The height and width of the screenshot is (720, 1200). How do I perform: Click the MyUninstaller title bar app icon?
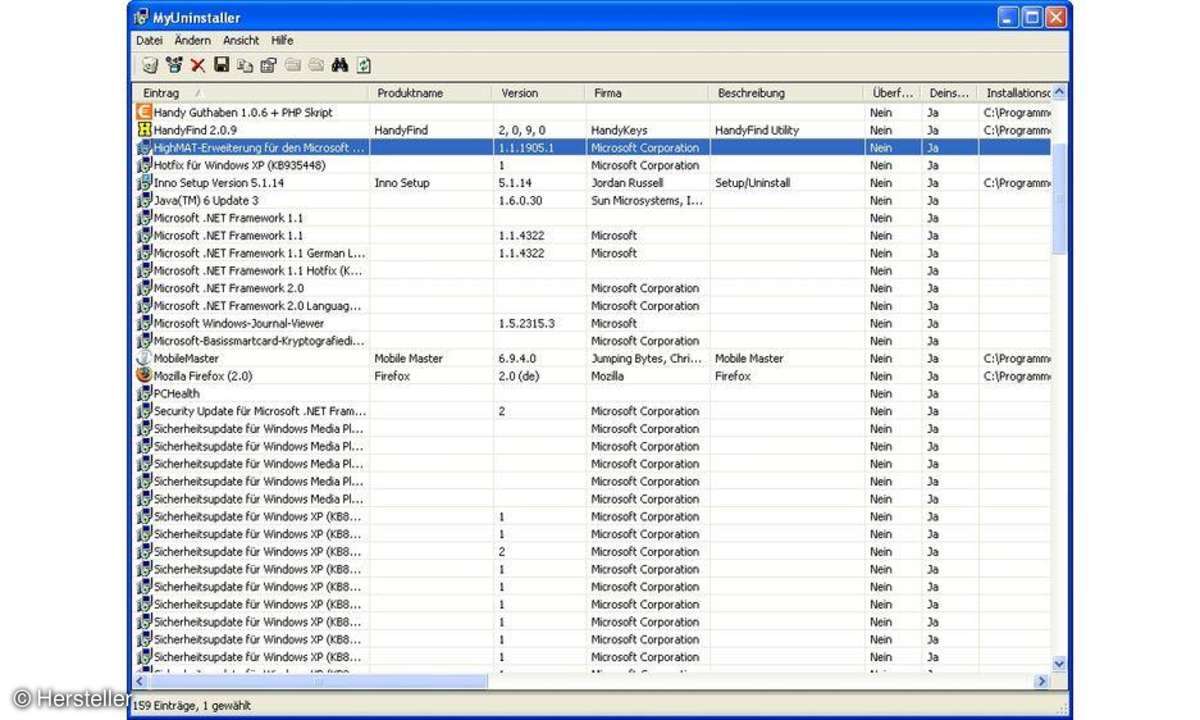(142, 17)
